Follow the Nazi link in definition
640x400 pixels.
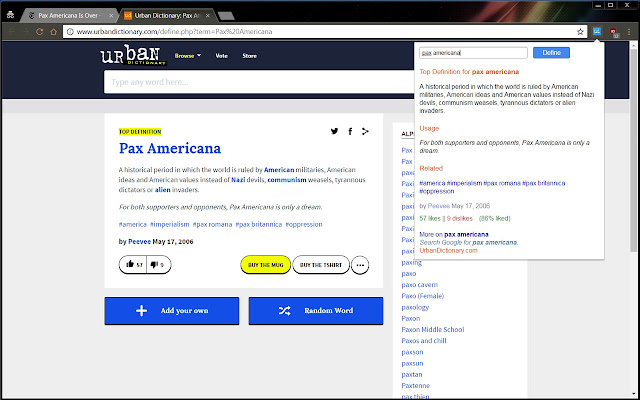tap(238, 180)
